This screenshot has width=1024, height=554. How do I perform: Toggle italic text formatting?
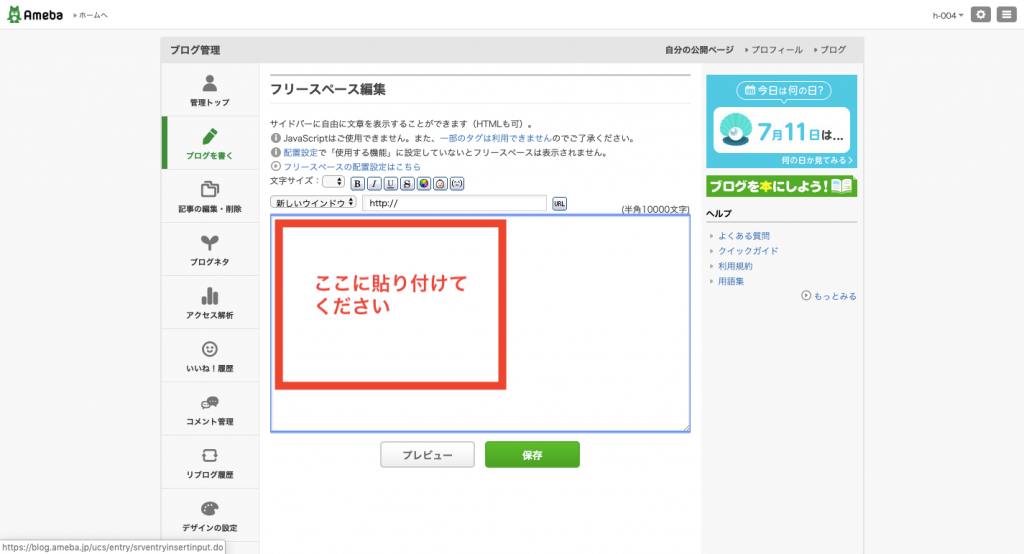pyautogui.click(x=374, y=183)
